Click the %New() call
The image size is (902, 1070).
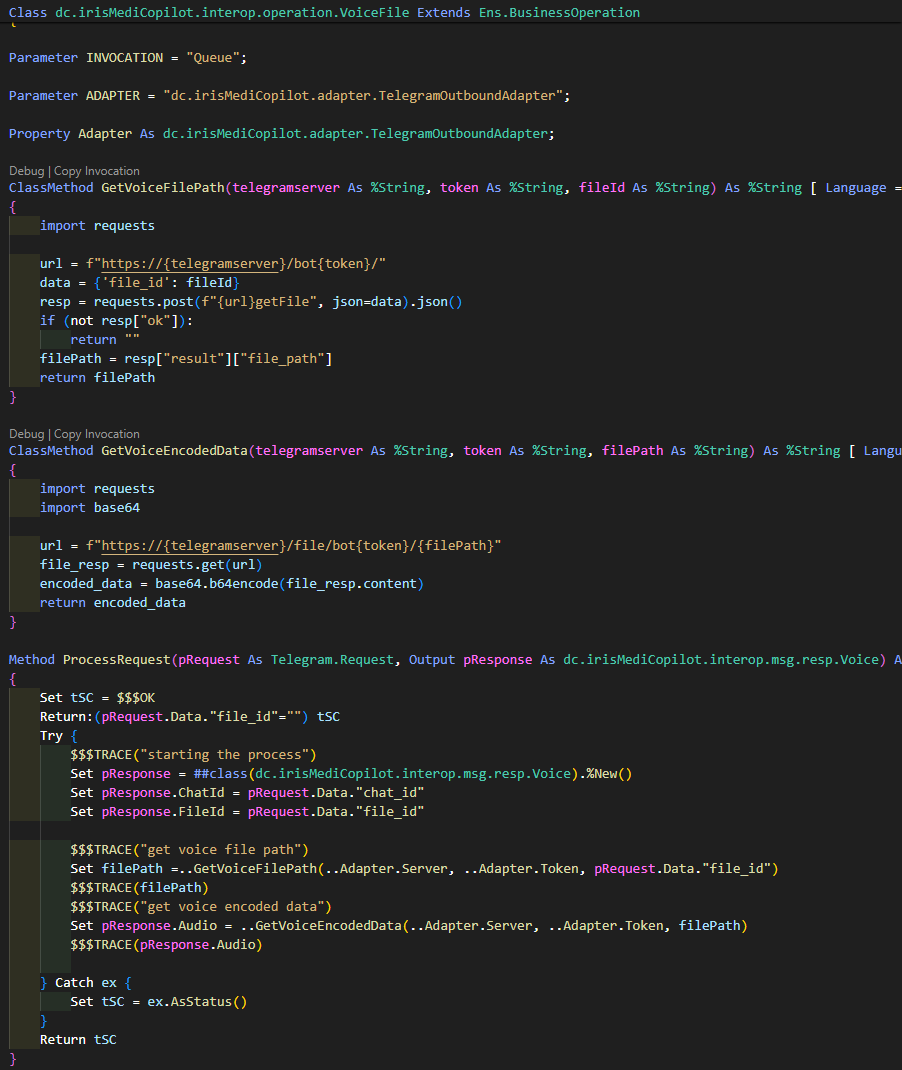[609, 774]
